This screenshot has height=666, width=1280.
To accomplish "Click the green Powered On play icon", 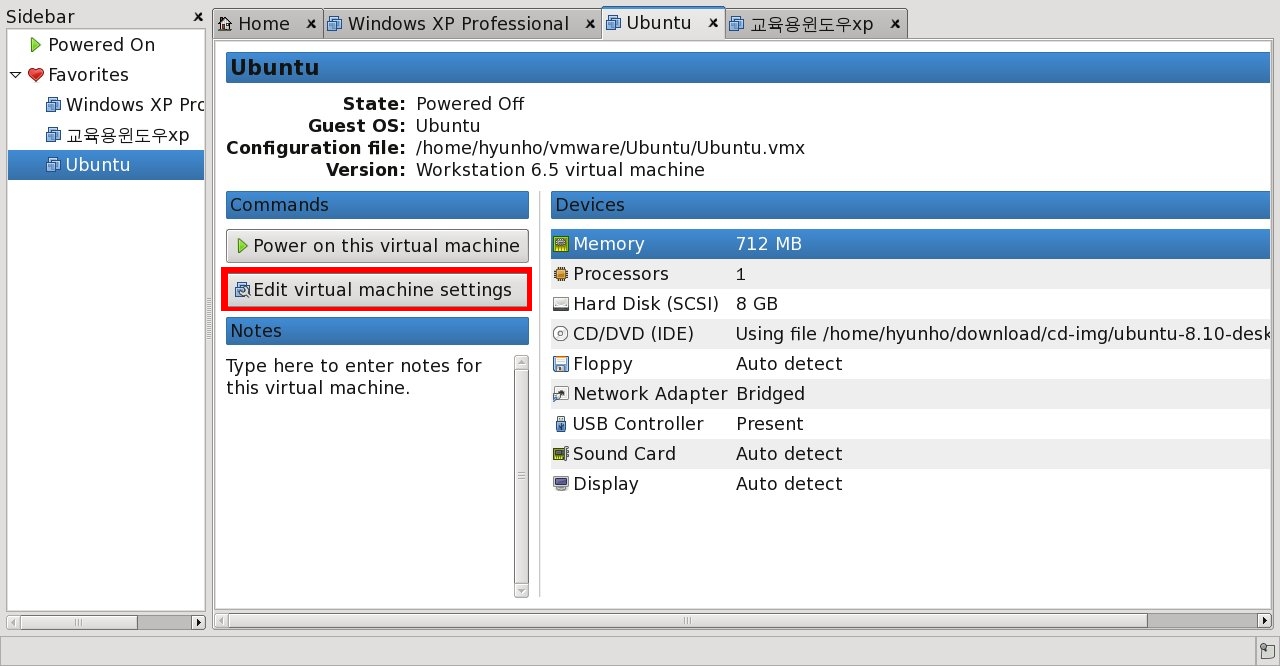I will (x=36, y=45).
